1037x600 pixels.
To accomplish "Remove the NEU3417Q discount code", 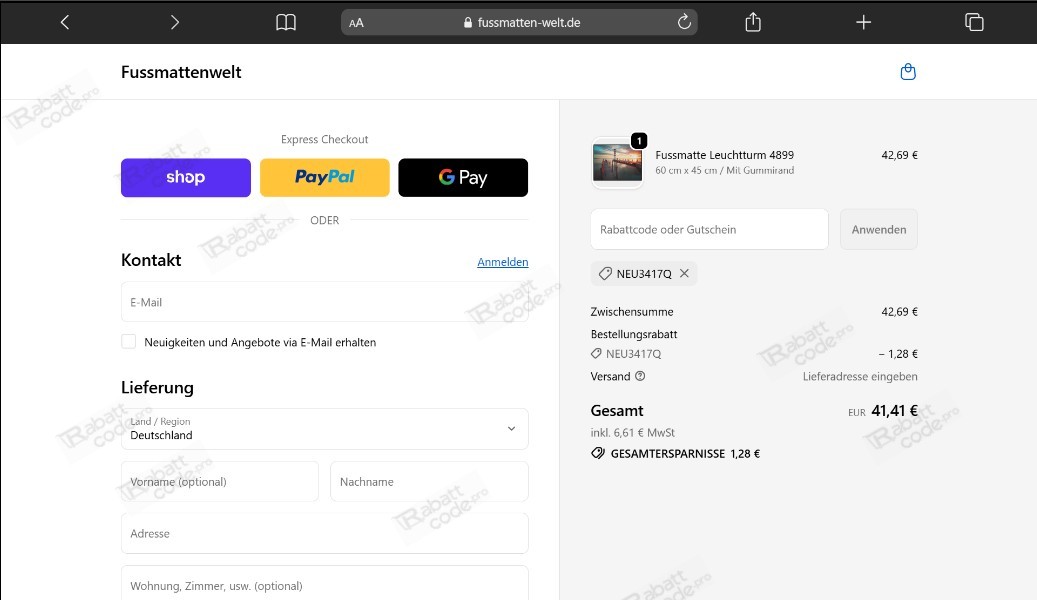I will coord(686,272).
